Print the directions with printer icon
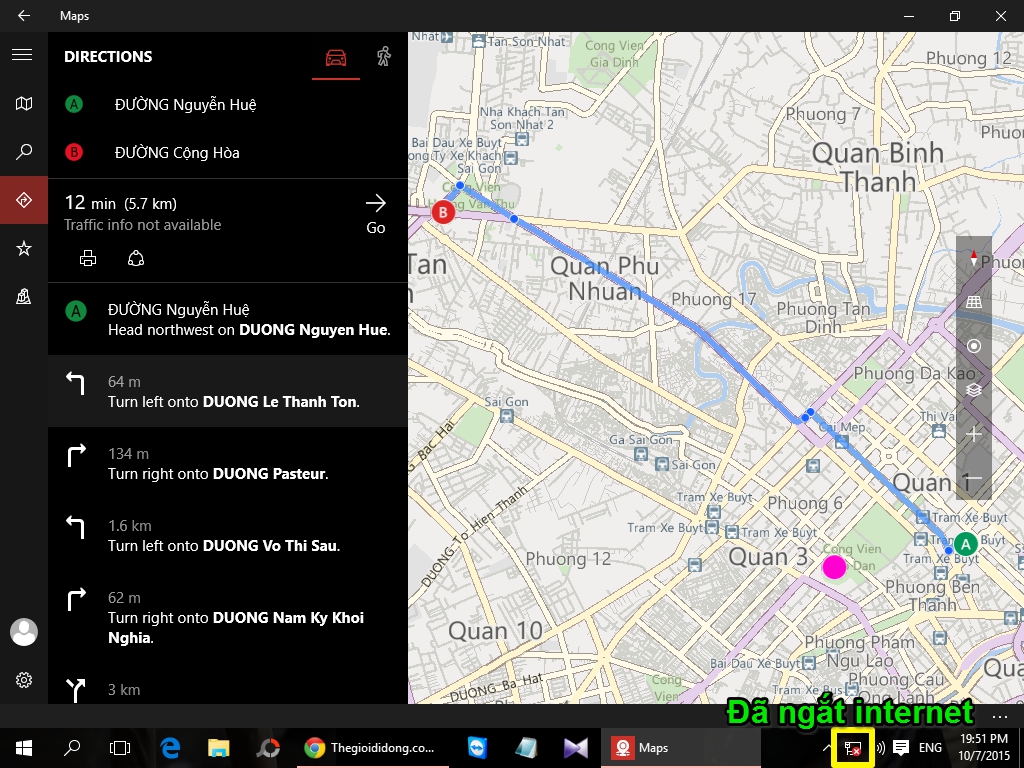The height and width of the screenshot is (768, 1024). 88,259
